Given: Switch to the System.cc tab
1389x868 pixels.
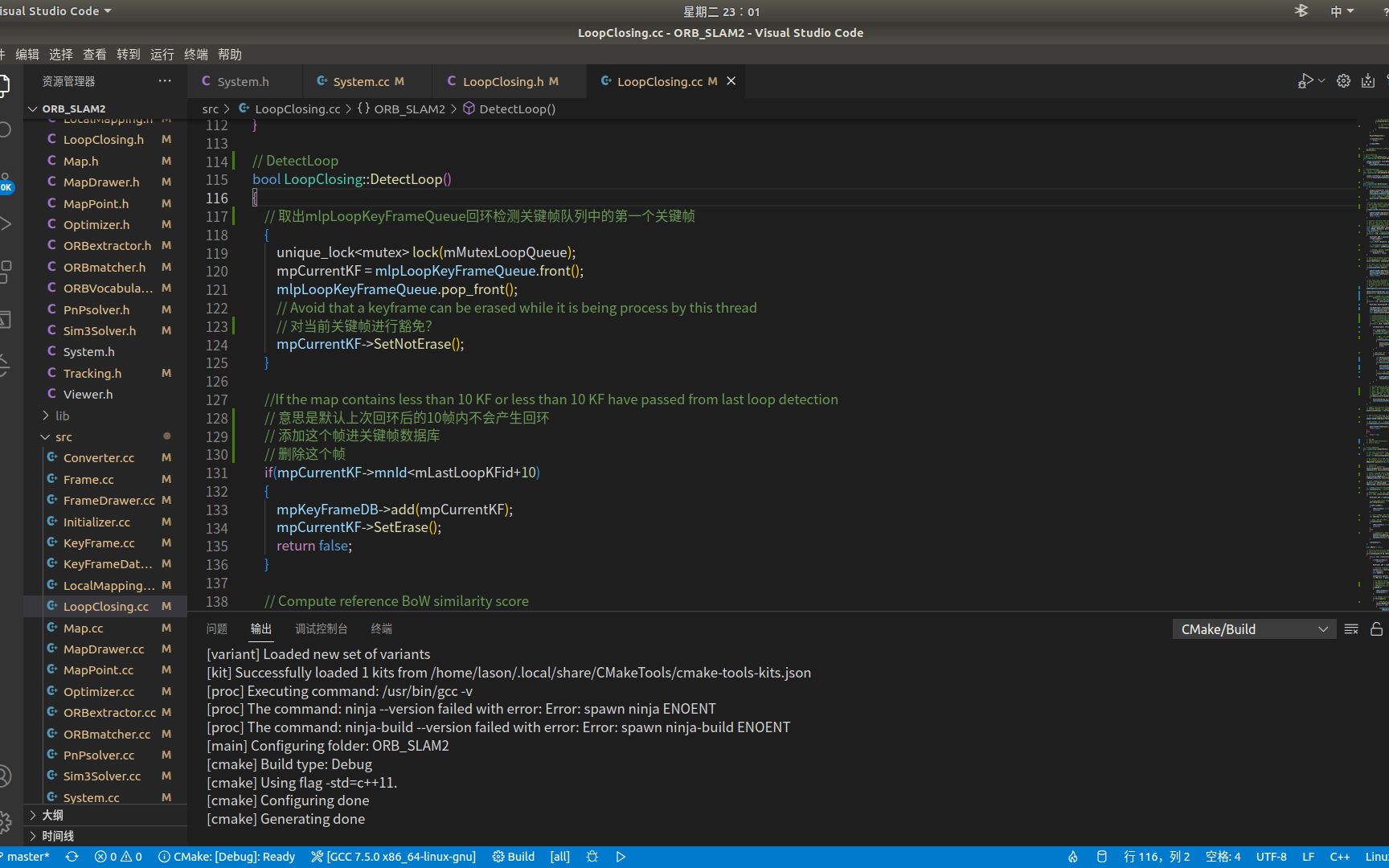Looking at the screenshot, I should point(368,81).
